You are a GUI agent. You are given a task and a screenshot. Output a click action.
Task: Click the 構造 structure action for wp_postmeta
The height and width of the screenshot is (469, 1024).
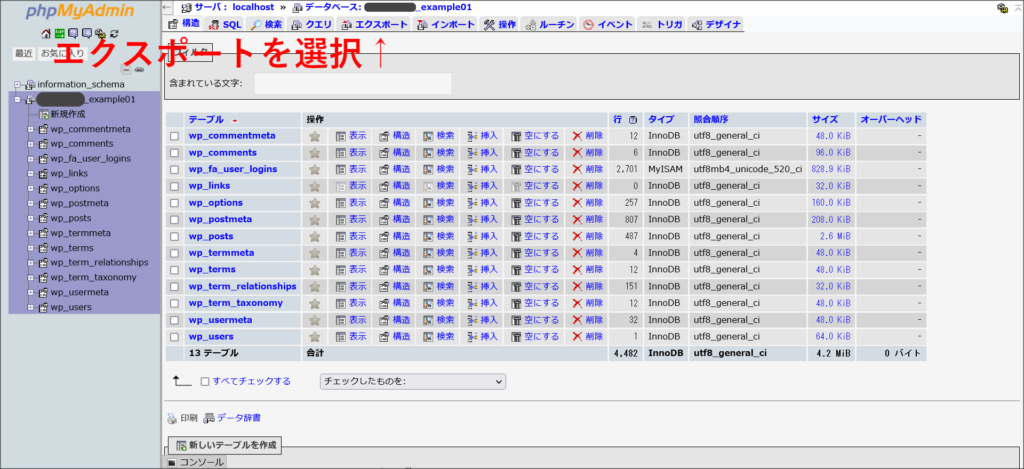[x=395, y=219]
